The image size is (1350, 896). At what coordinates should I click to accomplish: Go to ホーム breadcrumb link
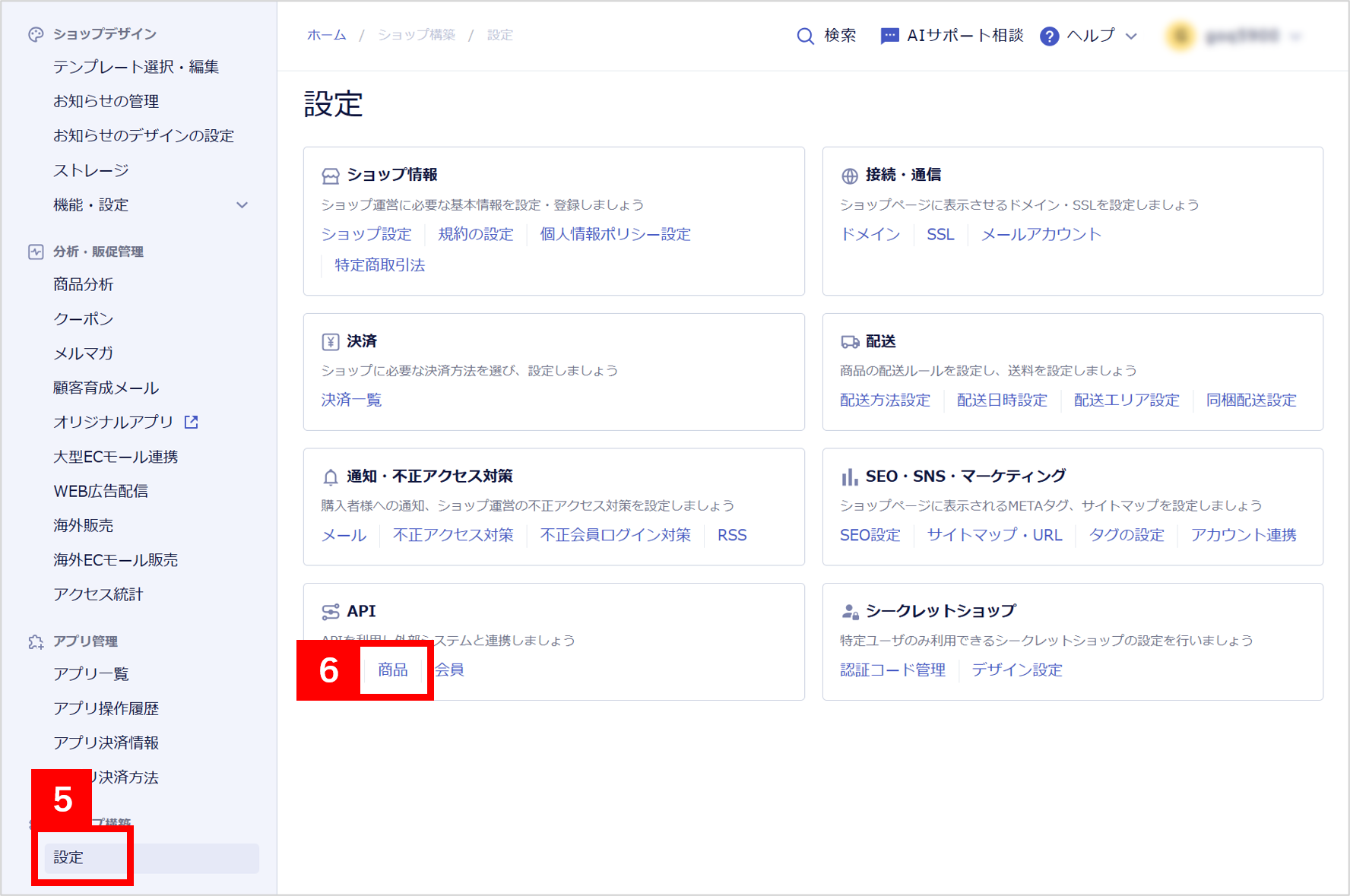coord(326,35)
